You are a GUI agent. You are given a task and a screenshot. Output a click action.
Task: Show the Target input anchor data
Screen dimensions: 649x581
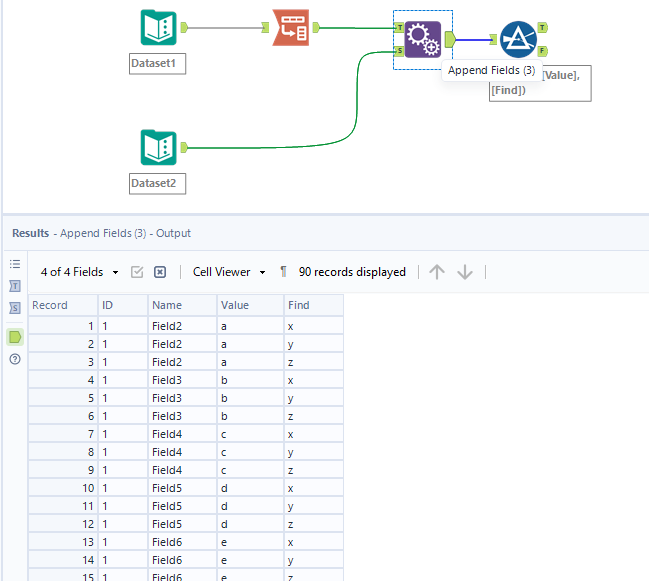15,286
